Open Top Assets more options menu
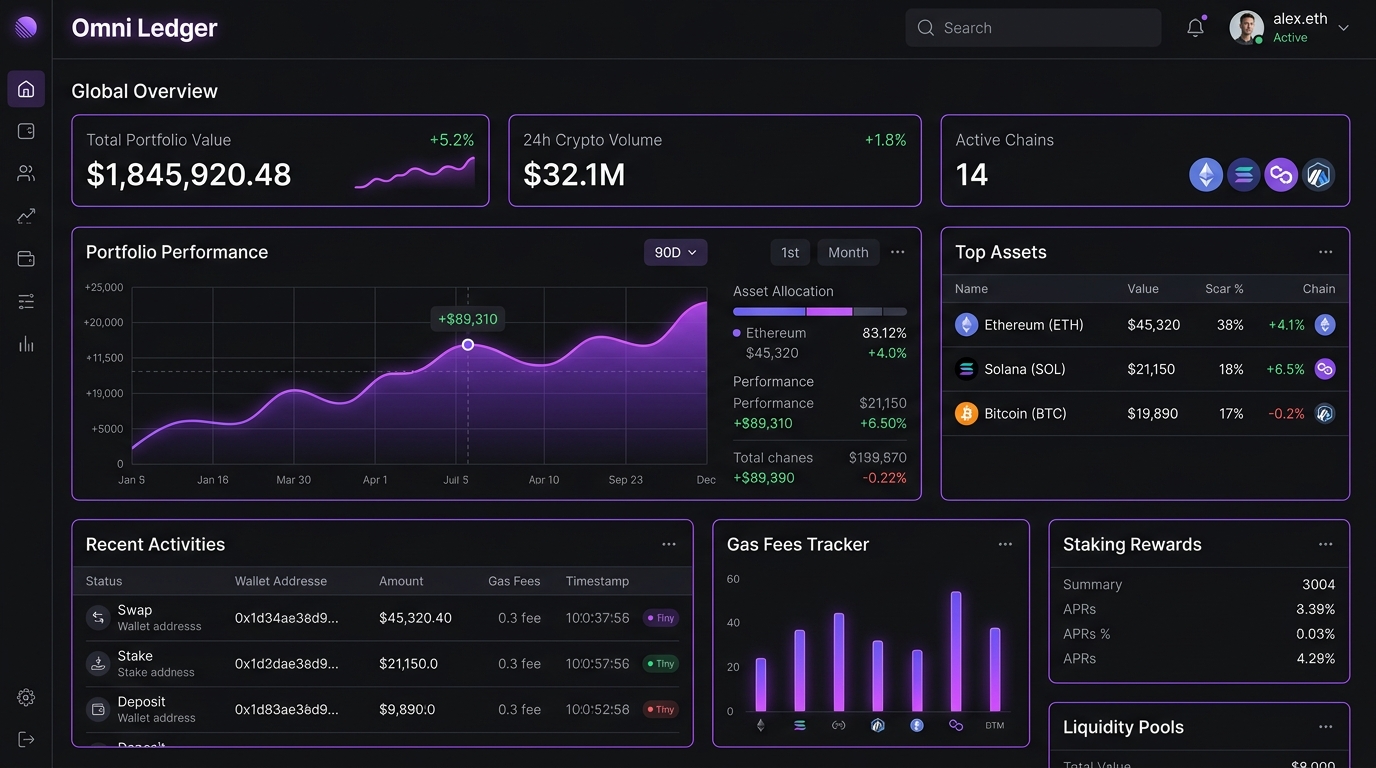1376x768 pixels. pos(1325,252)
